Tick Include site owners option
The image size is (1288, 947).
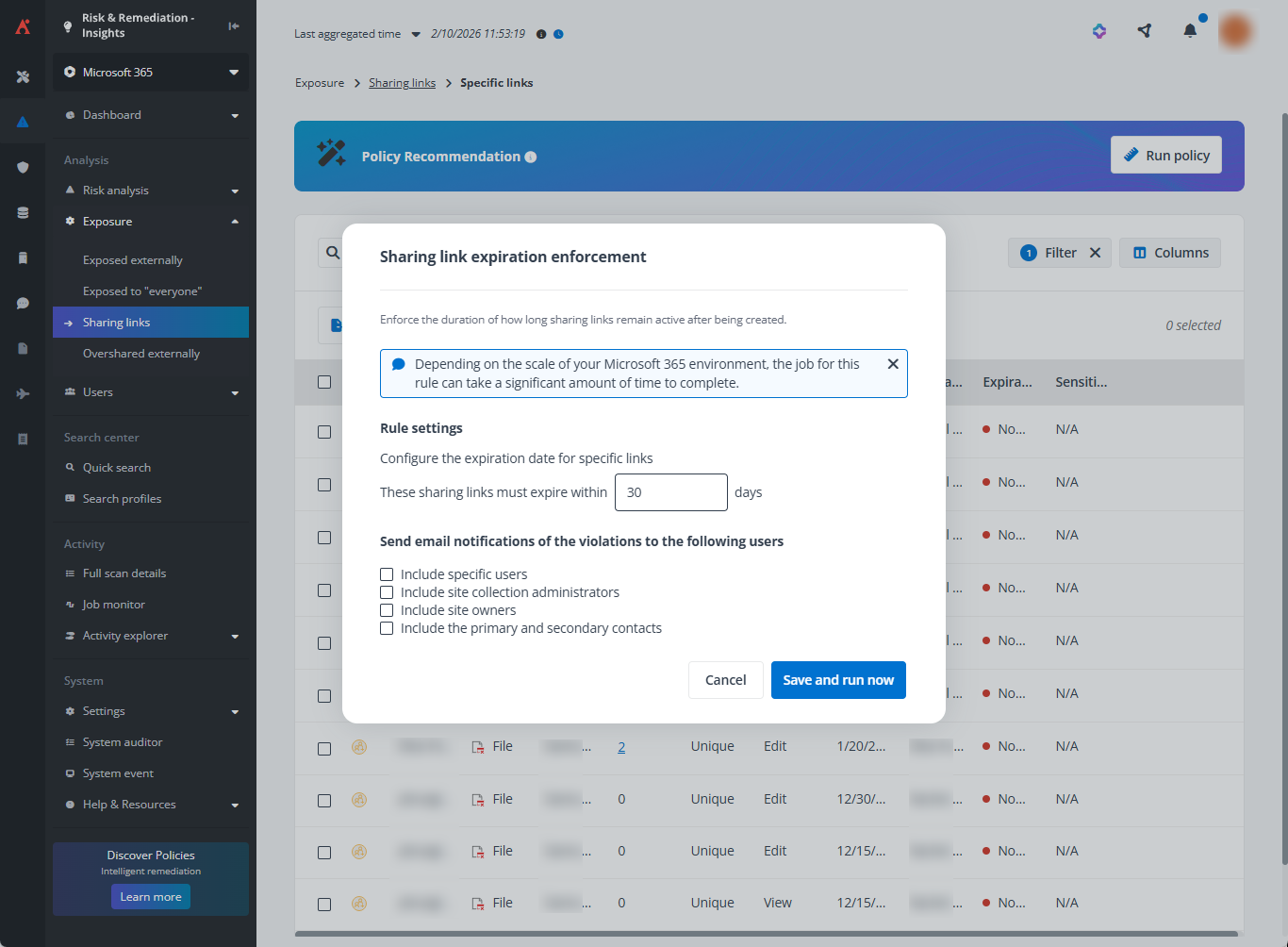[x=387, y=610]
